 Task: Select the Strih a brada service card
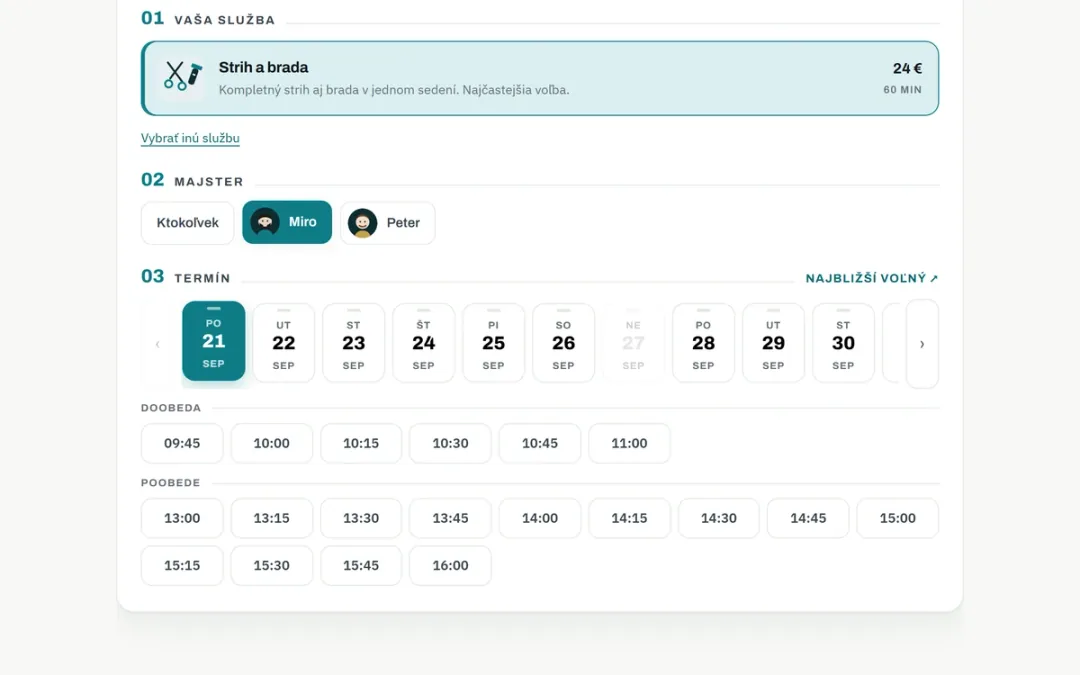pos(540,78)
